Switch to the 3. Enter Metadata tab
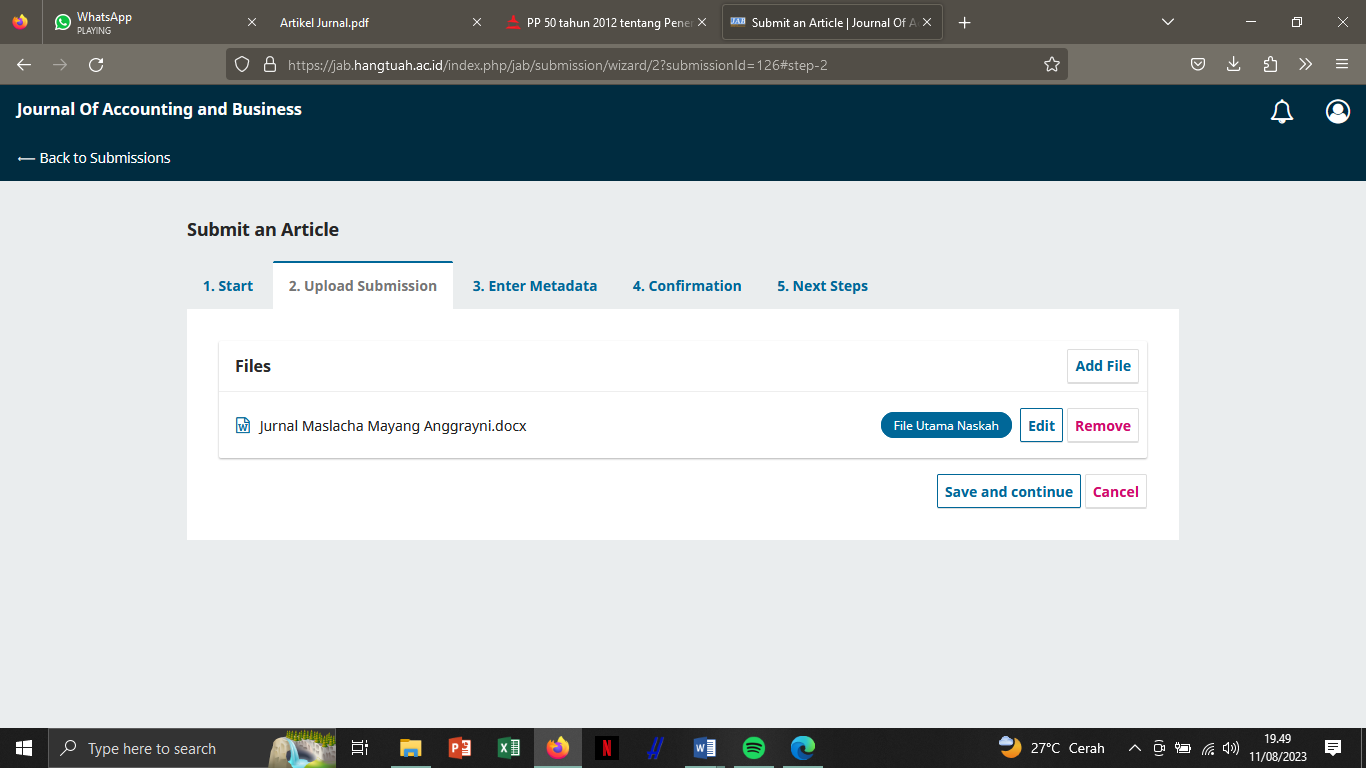Viewport: 1366px width, 768px height. tap(534, 286)
